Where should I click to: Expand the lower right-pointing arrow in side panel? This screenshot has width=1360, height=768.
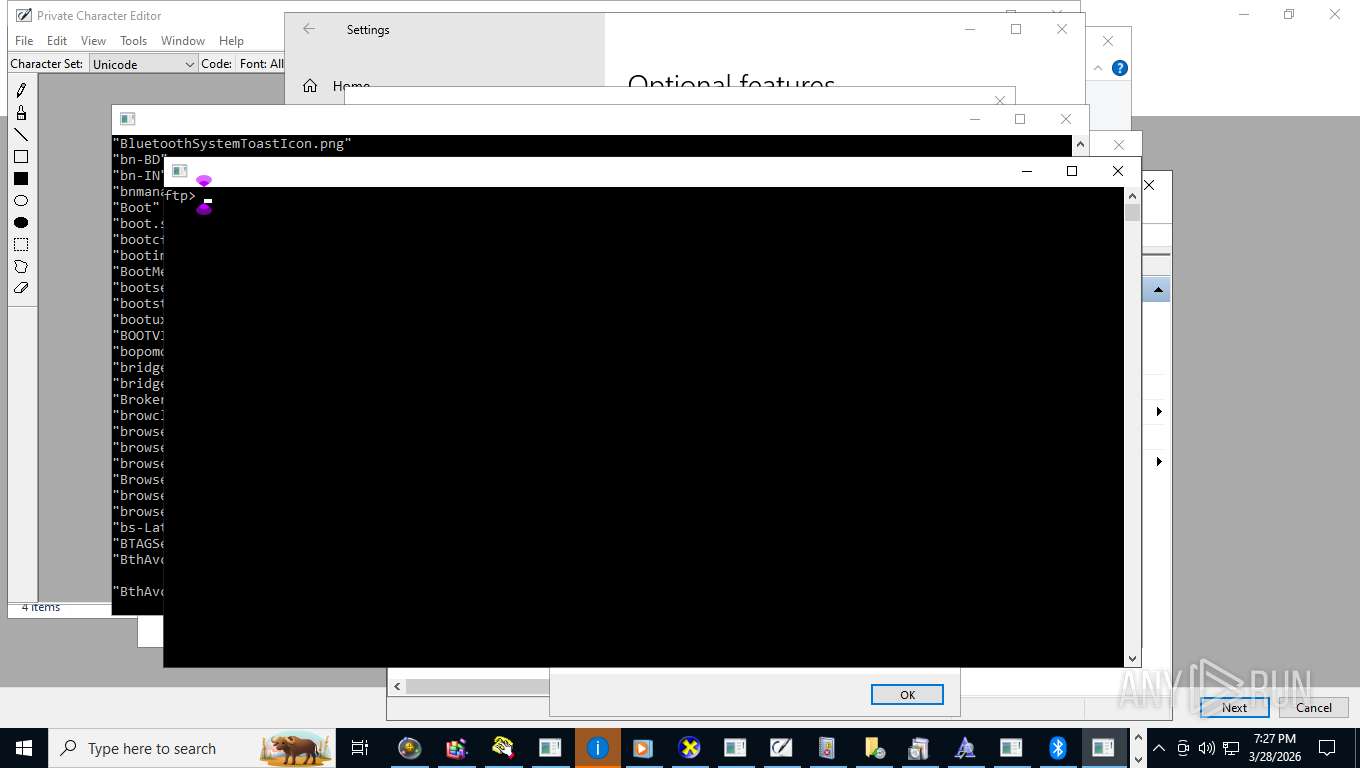pos(1159,462)
